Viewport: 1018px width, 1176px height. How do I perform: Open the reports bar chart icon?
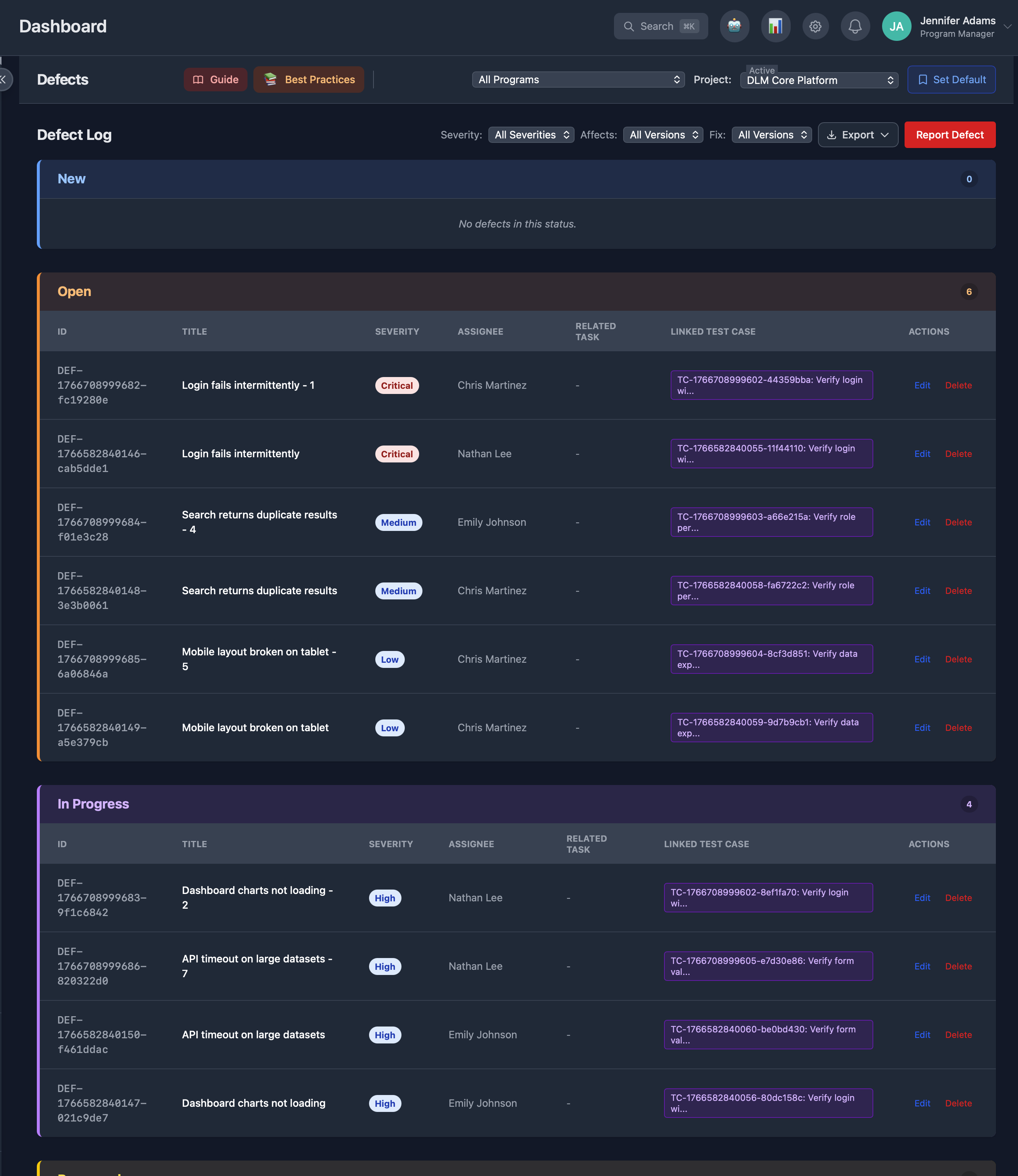(x=775, y=26)
